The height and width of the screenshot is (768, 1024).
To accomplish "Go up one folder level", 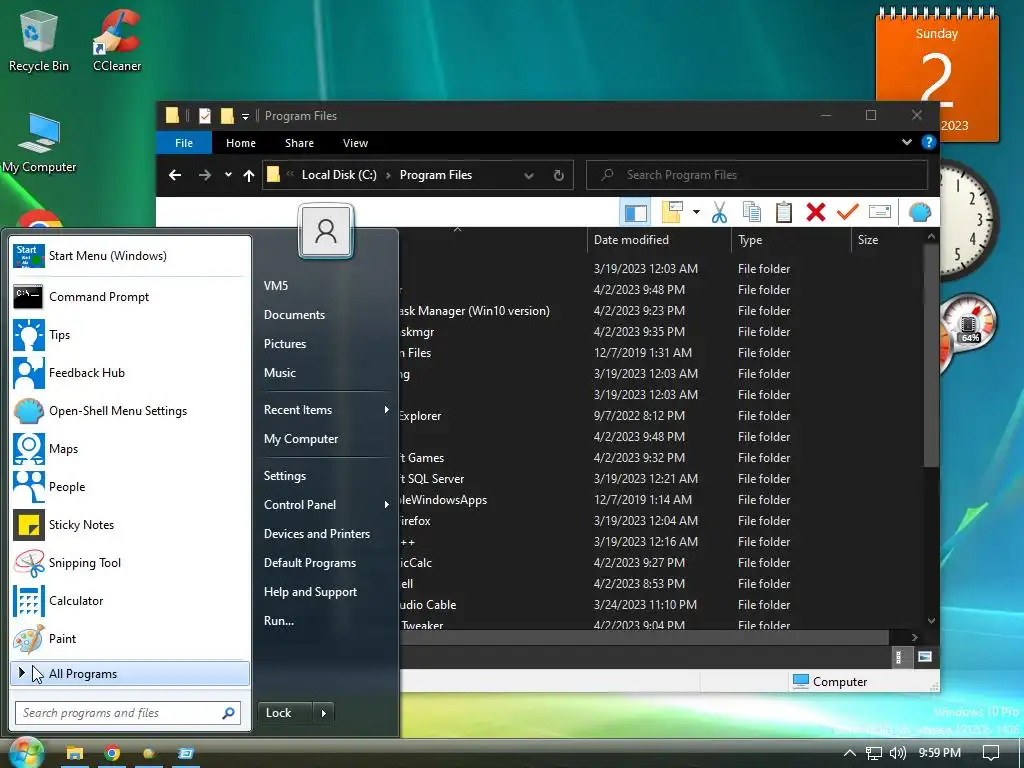I will point(248,175).
